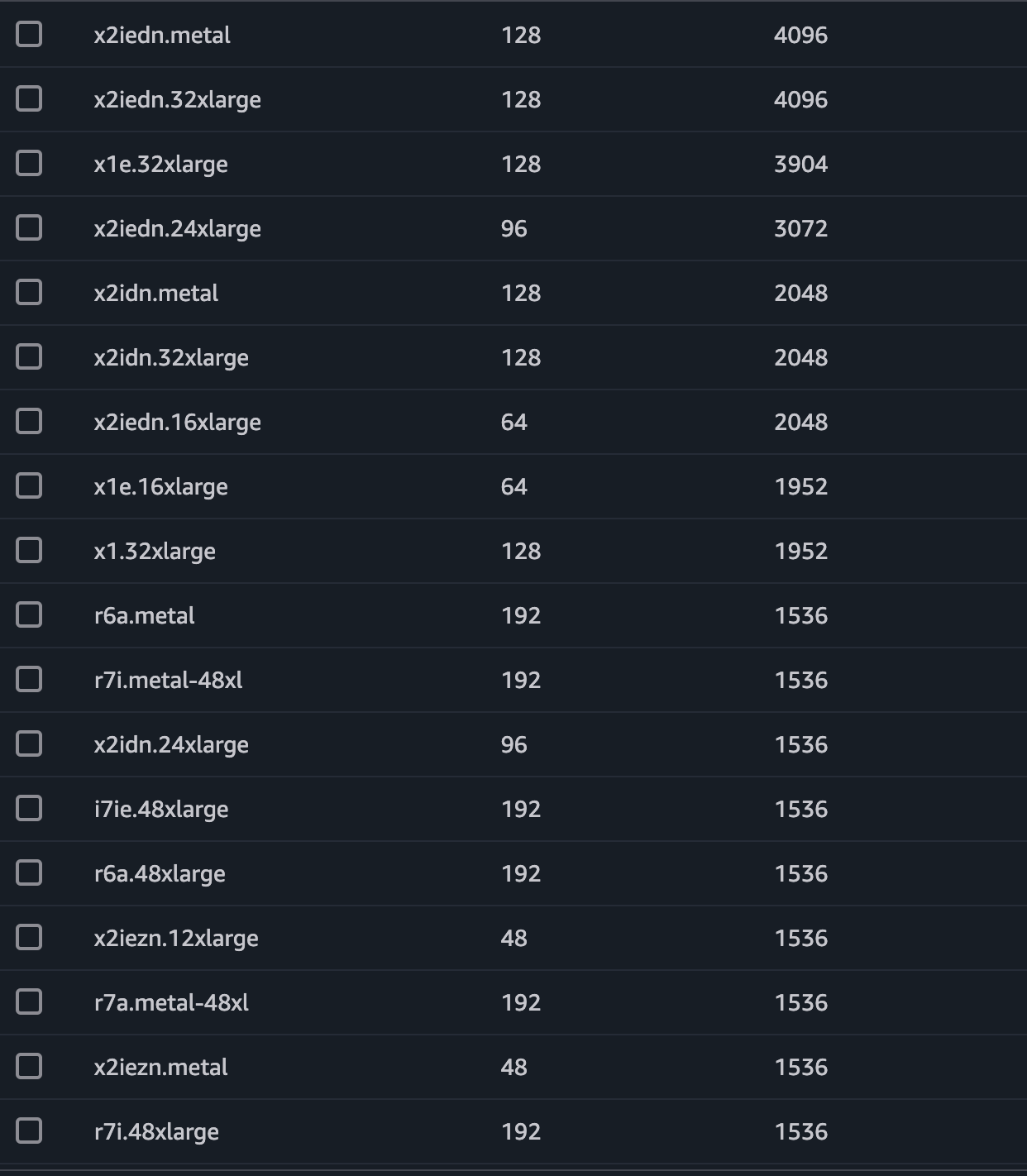Select the x2idn.32xlarge row checkbox
Viewport: 1027px width, 1176px height.
(x=29, y=356)
